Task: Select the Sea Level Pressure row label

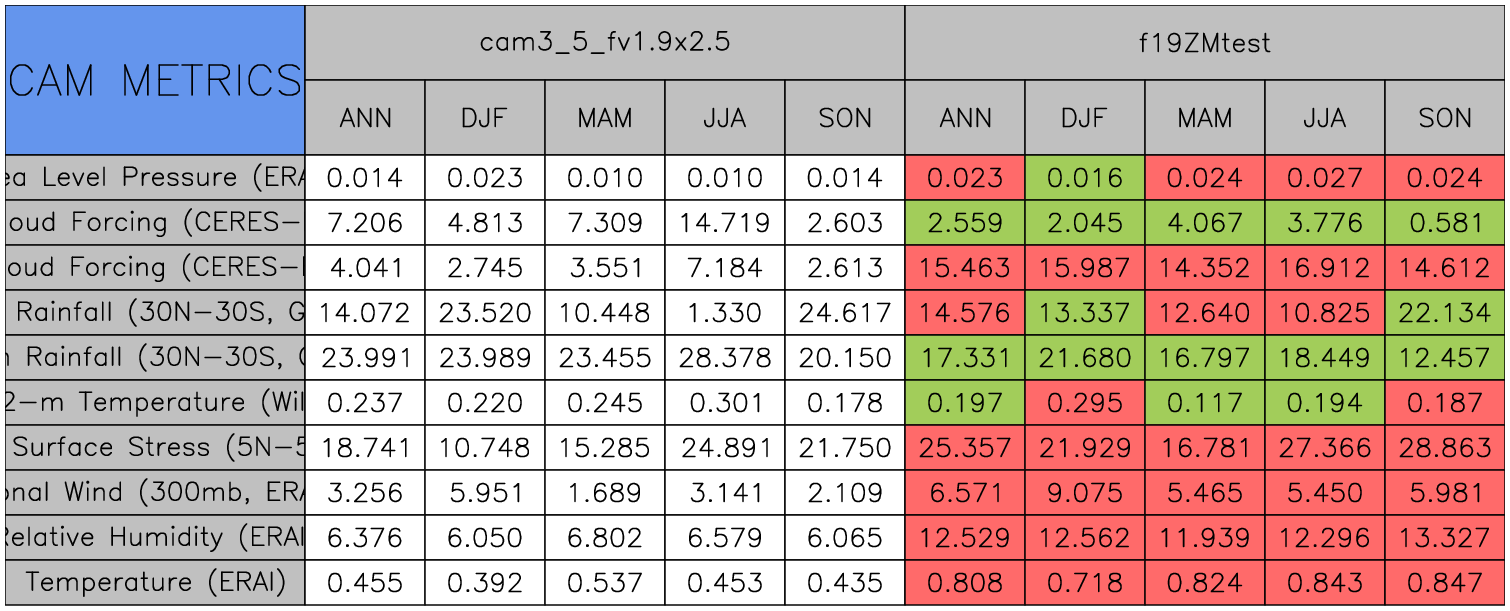Action: point(154,178)
